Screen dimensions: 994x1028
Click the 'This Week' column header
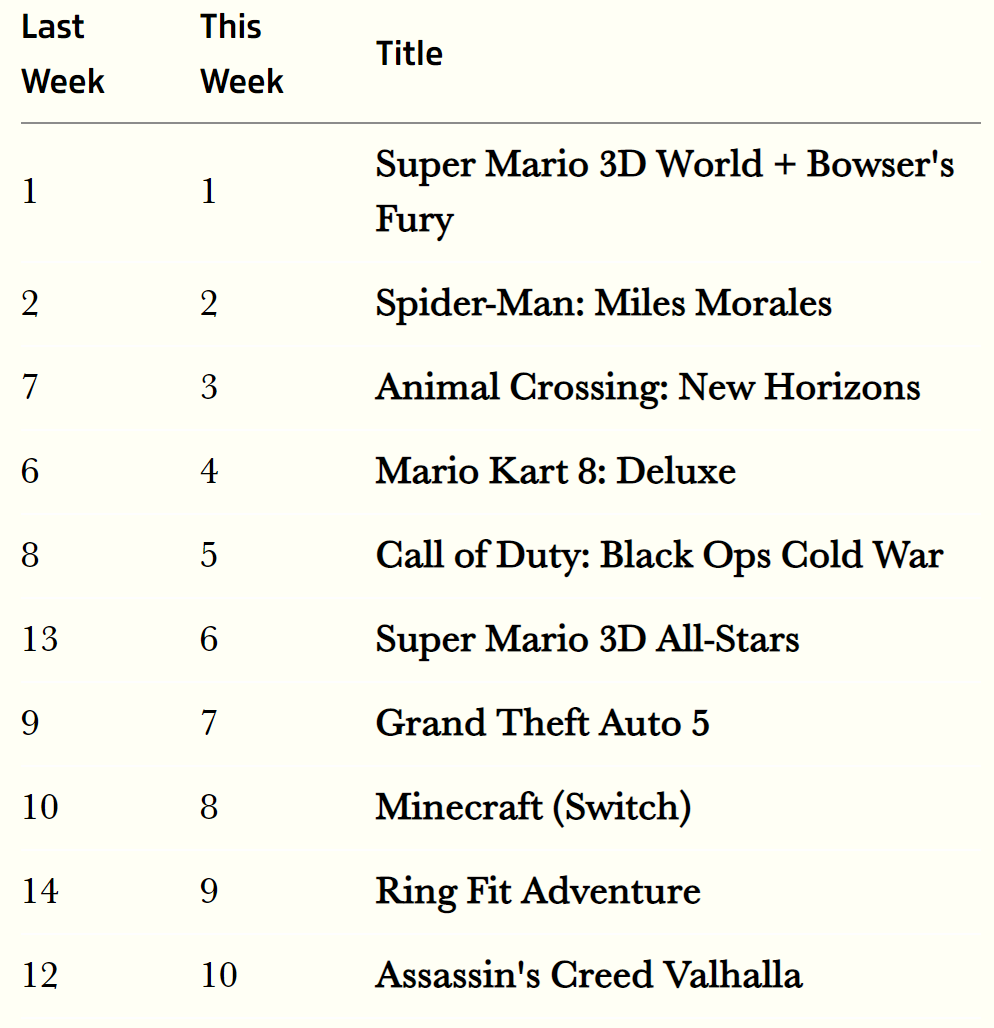242,54
